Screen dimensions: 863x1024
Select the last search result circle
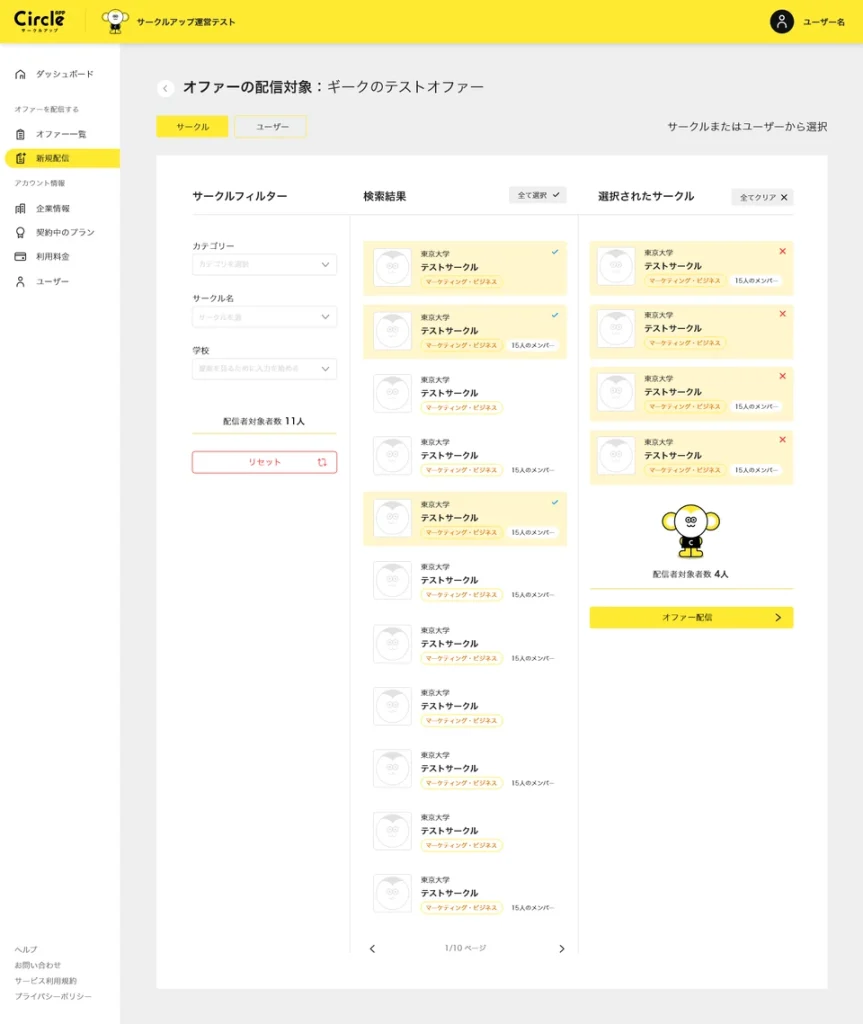coord(464,893)
